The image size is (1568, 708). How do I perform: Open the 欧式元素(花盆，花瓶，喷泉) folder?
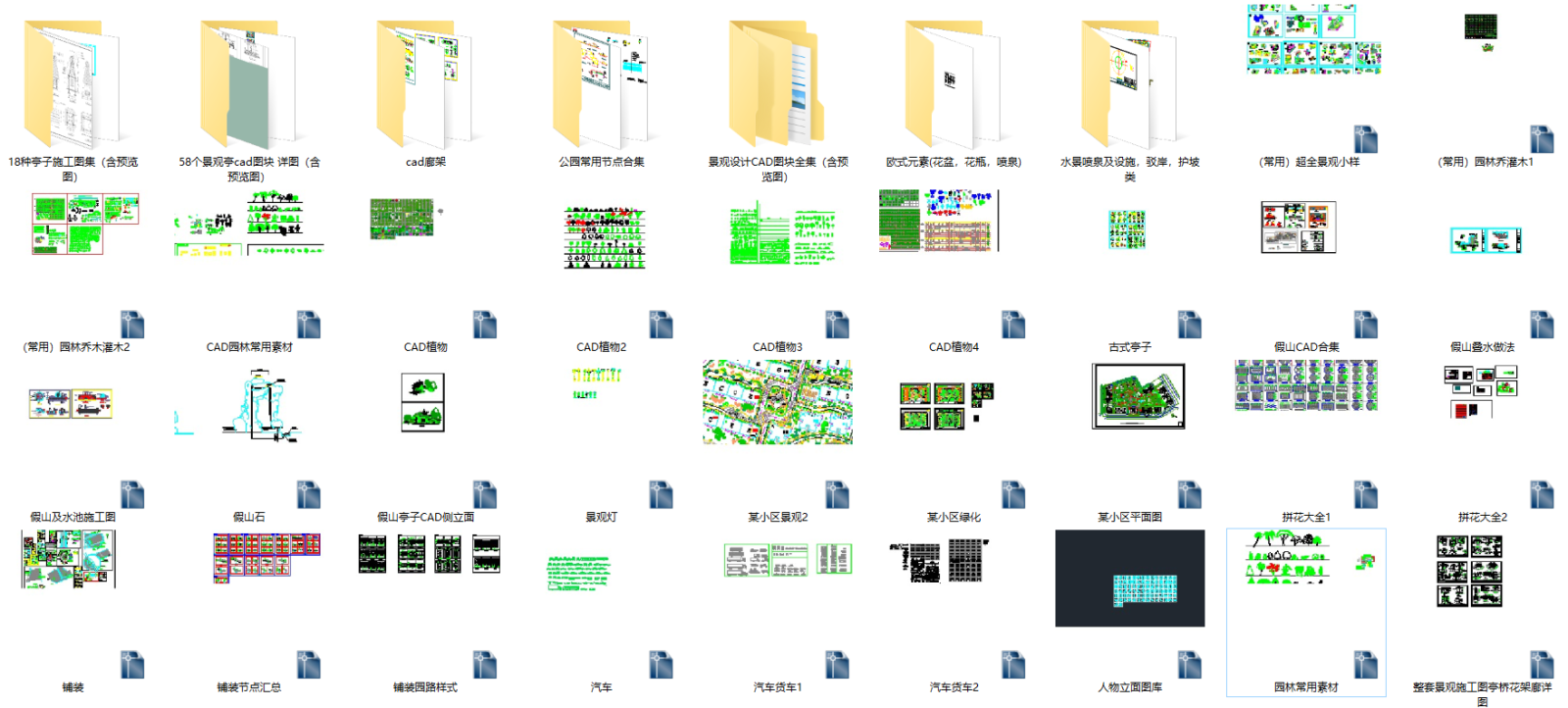point(954,85)
